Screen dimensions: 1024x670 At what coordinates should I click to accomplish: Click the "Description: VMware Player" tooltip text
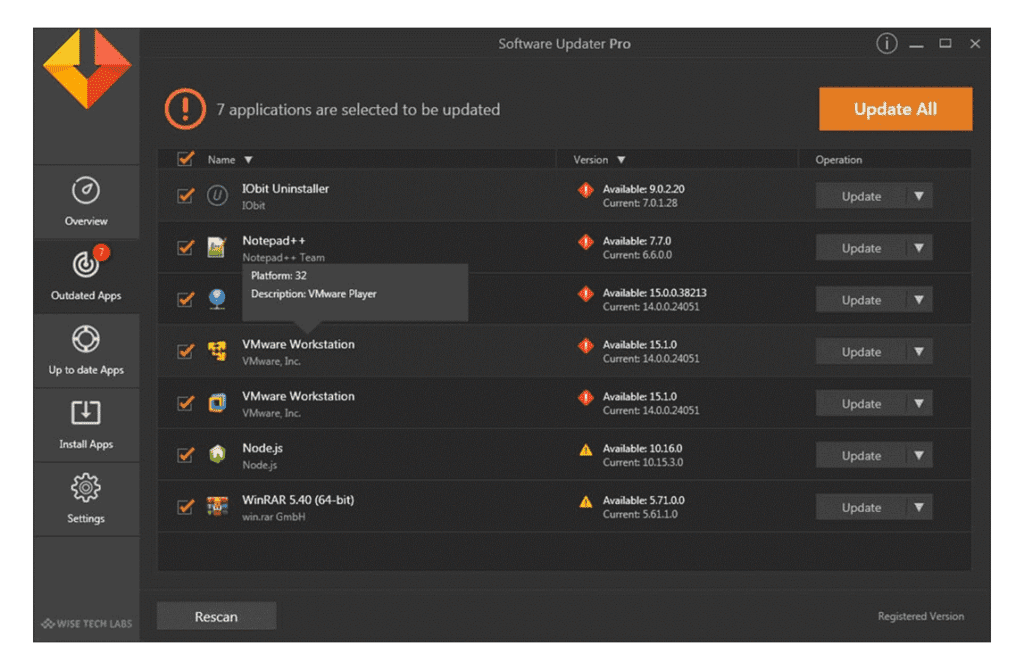[x=313, y=294]
